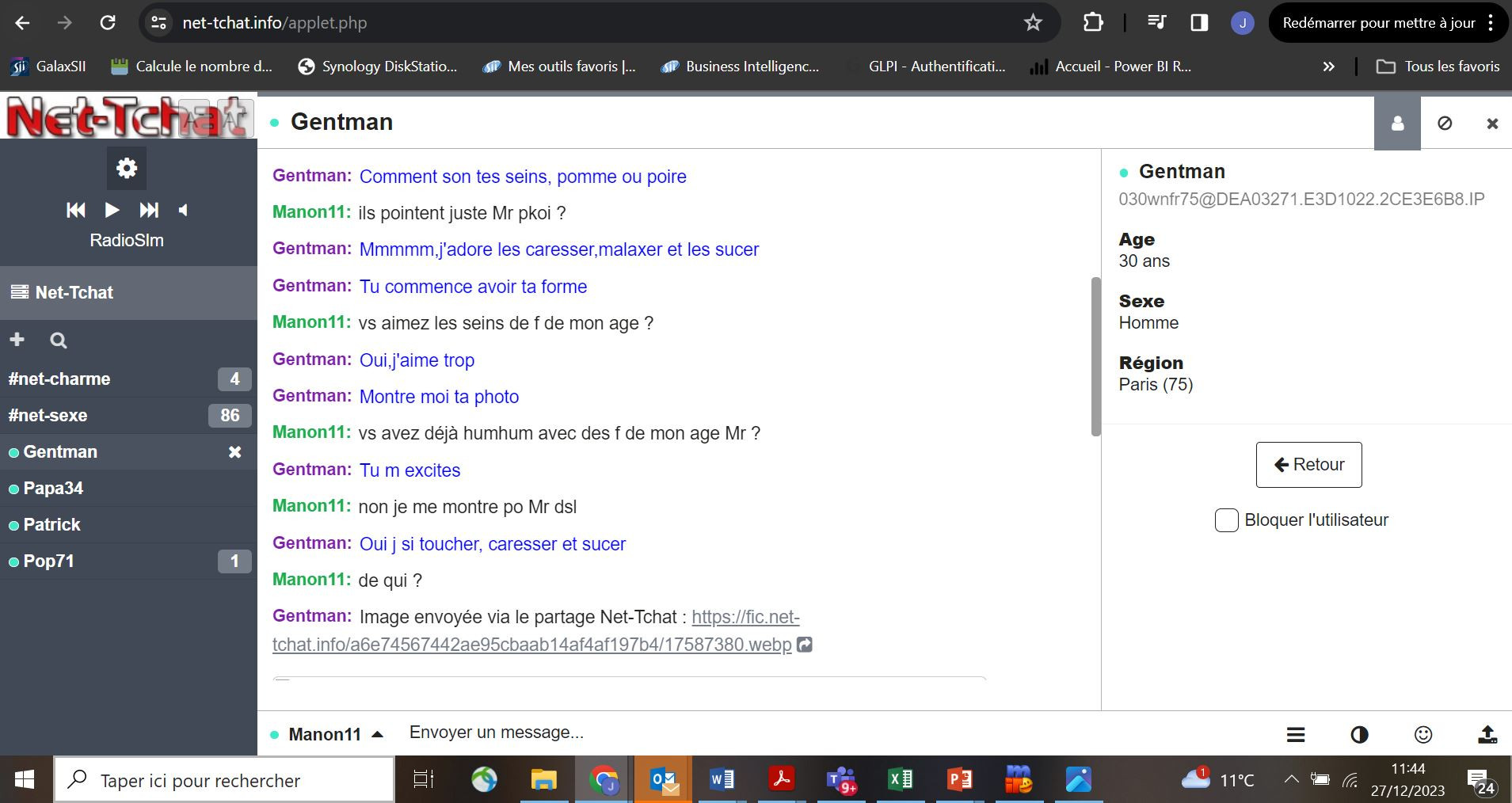Open Windows notification center
The image size is (1512, 803).
click(1480, 781)
